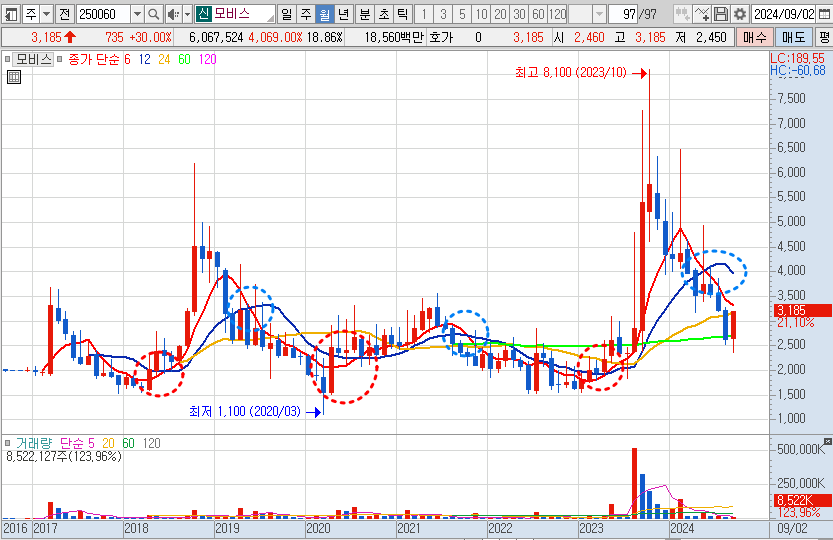Viewport: 833px width, 540px height.
Task: Select weekly 주 chart period
Action: point(305,14)
